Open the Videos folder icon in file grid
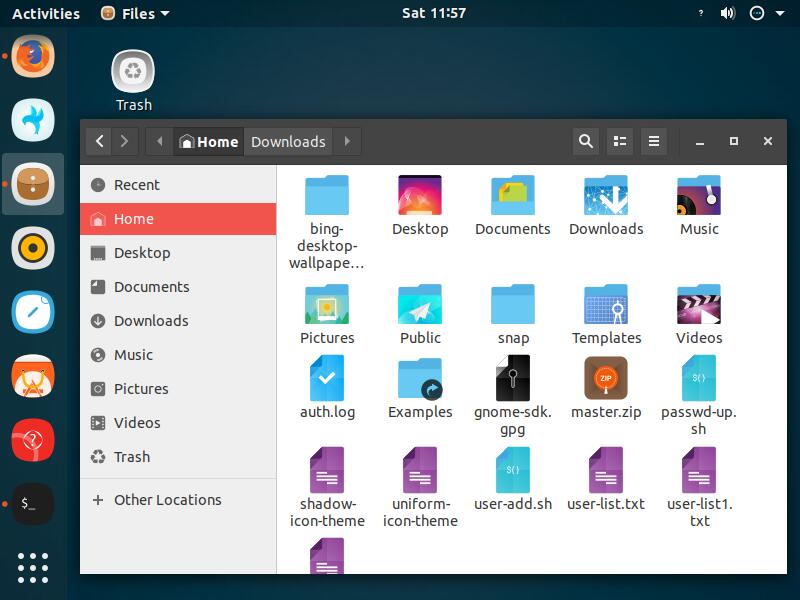The image size is (800, 600). click(698, 305)
